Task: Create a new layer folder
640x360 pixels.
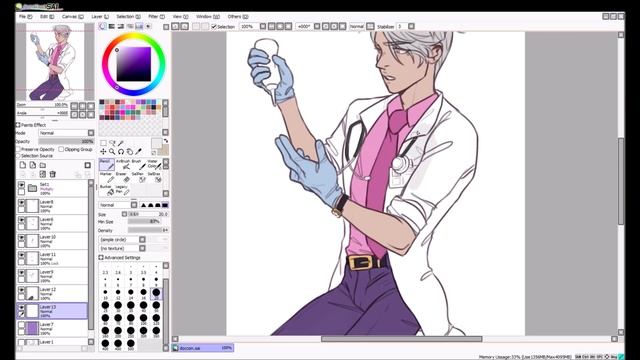Action: (42, 165)
